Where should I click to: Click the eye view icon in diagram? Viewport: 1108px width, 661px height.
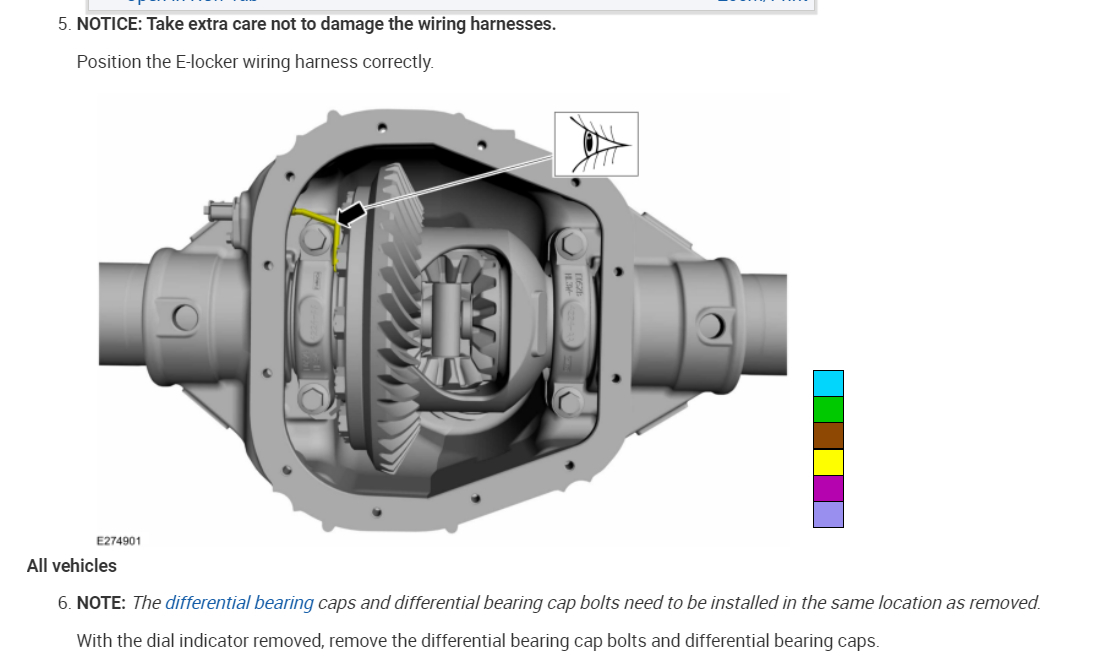pyautogui.click(x=596, y=144)
